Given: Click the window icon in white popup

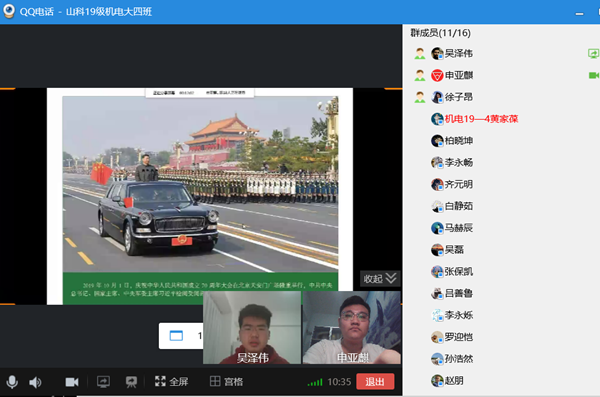Looking at the screenshot, I should pyautogui.click(x=176, y=336).
